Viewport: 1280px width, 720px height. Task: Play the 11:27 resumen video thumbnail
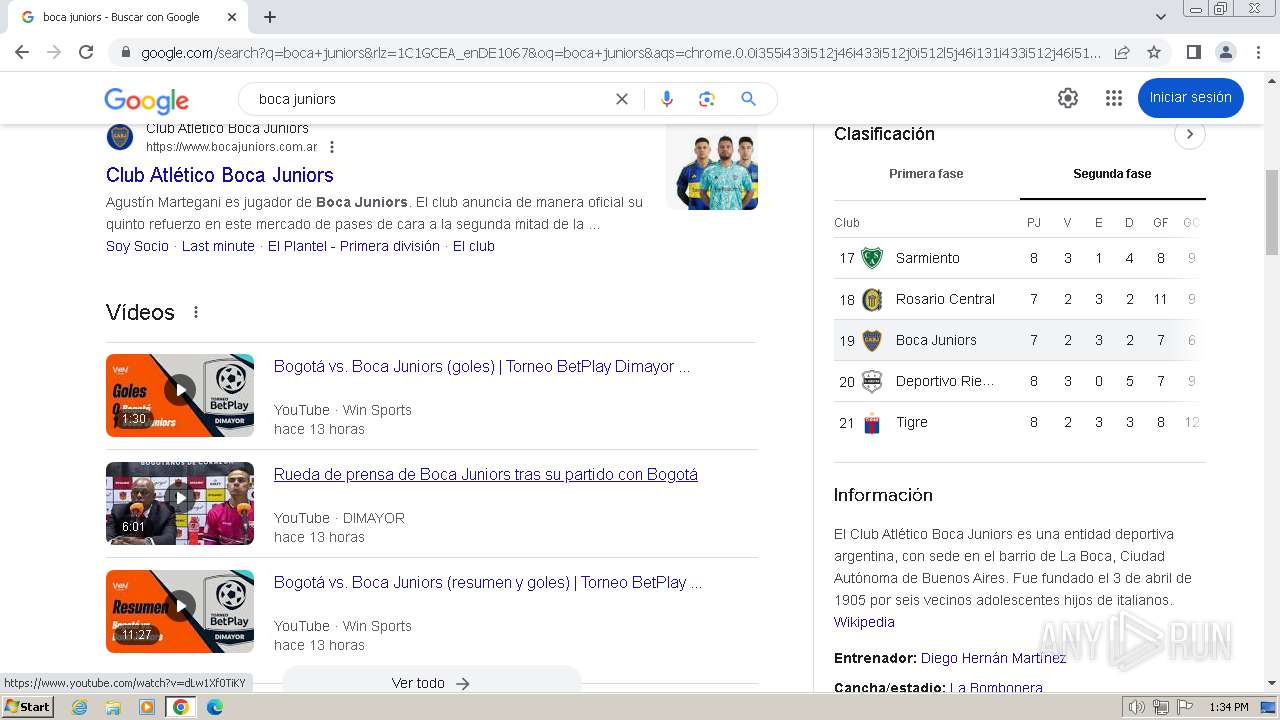click(x=180, y=611)
